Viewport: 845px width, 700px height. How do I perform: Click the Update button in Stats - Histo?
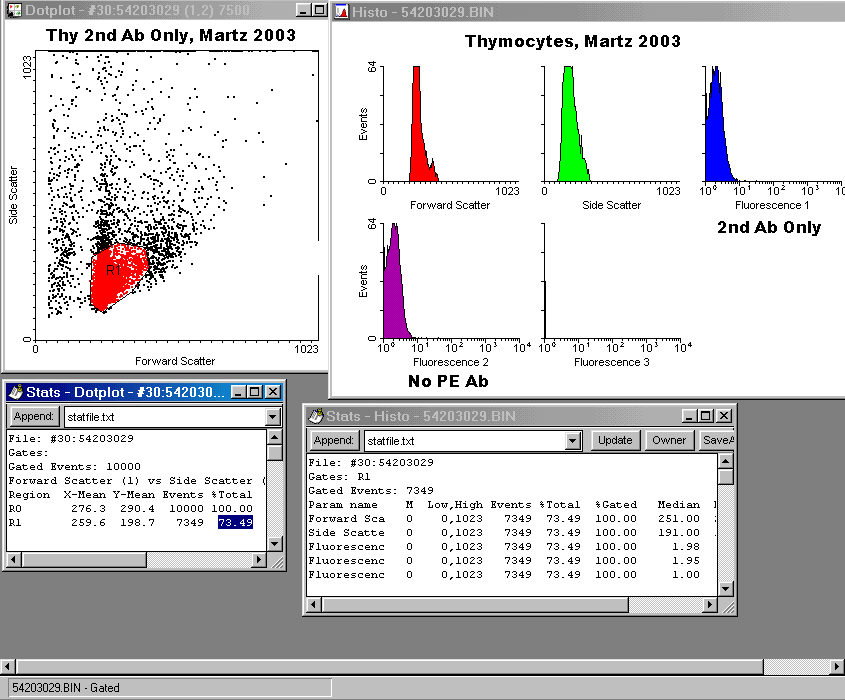[x=615, y=440]
